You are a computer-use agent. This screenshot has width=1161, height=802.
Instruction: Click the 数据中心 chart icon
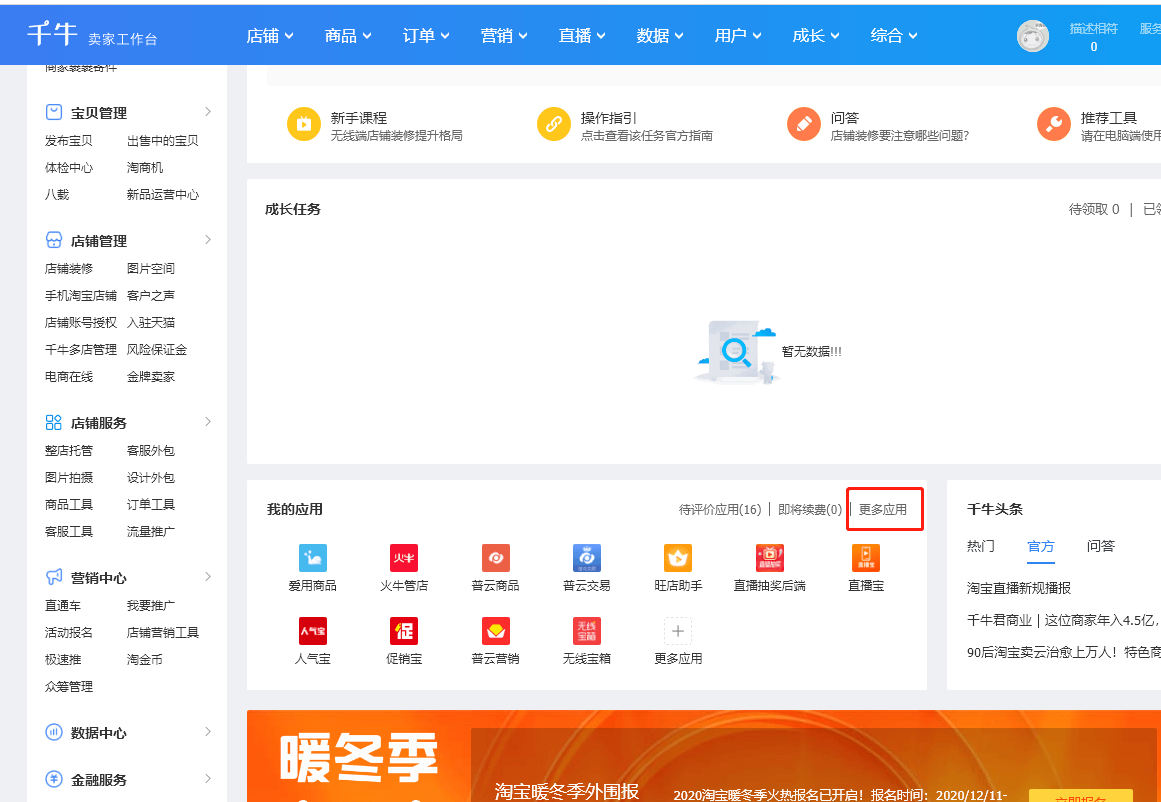pos(54,732)
